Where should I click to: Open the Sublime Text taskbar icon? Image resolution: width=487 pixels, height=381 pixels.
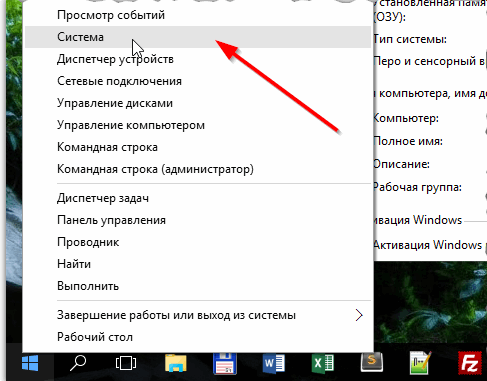coord(372,362)
